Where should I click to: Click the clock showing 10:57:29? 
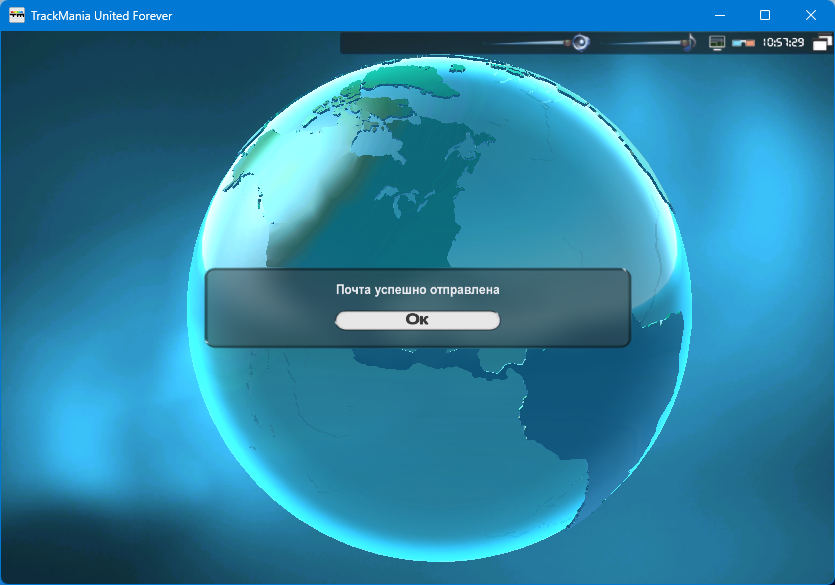tap(783, 43)
